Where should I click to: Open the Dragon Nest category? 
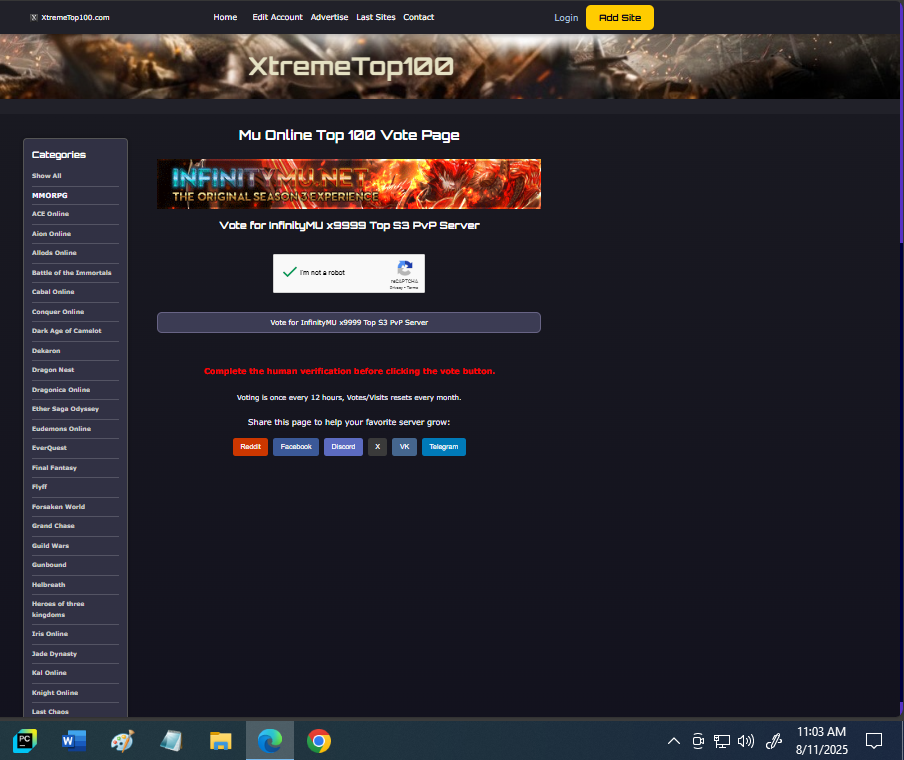coord(53,370)
